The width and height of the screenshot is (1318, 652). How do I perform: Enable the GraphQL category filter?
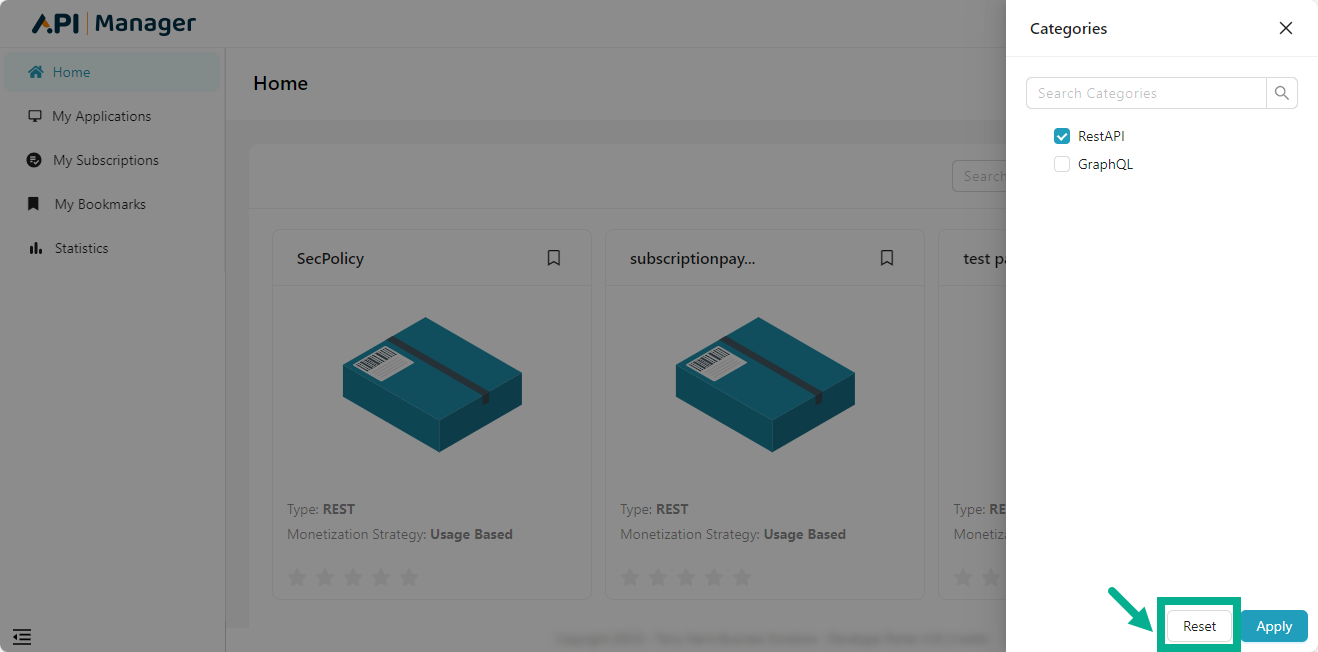point(1061,163)
